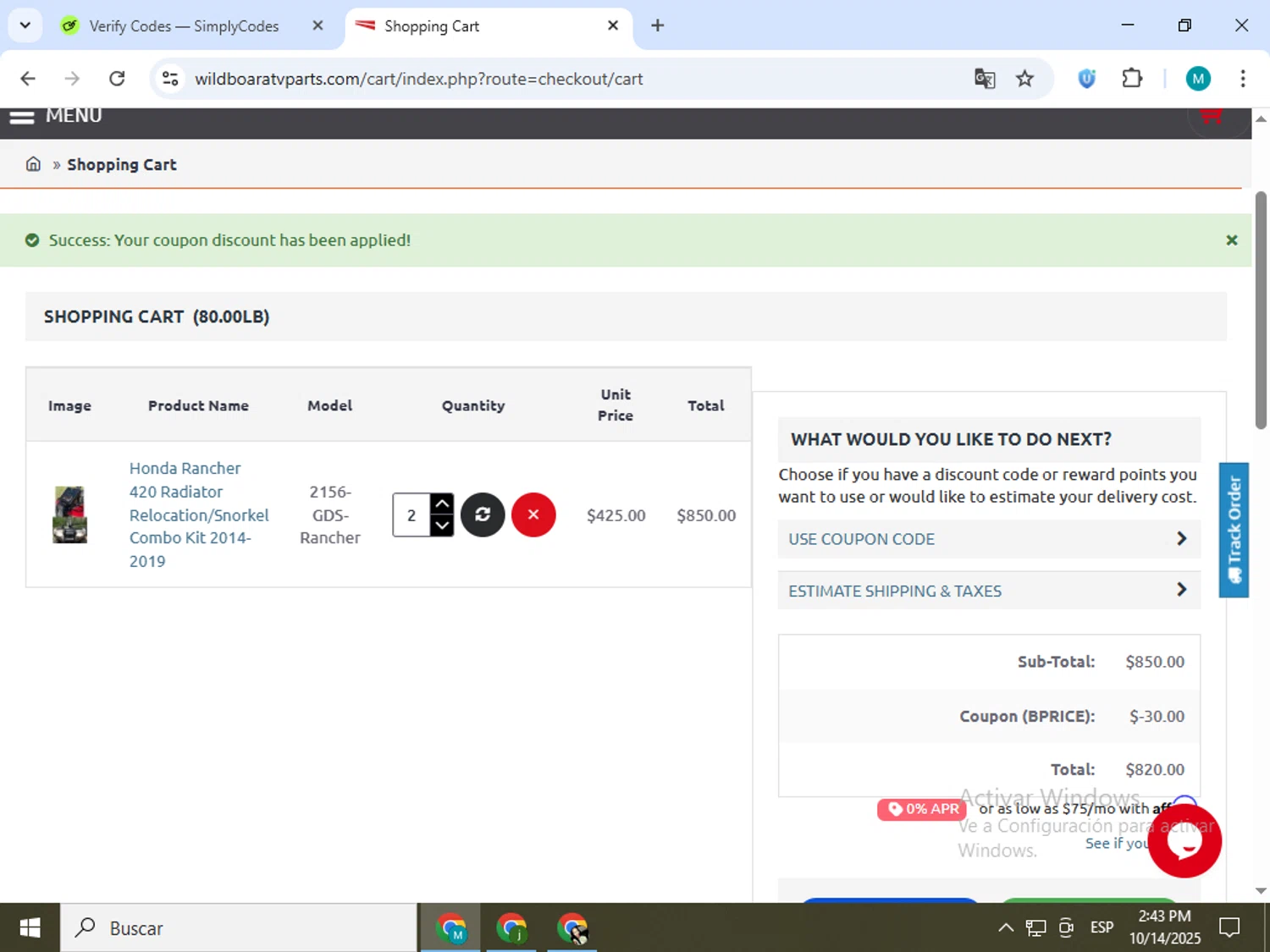Switch to the Verify Codes — SimplyCodes tab
Viewport: 1270px width, 952px height.
coord(184,26)
